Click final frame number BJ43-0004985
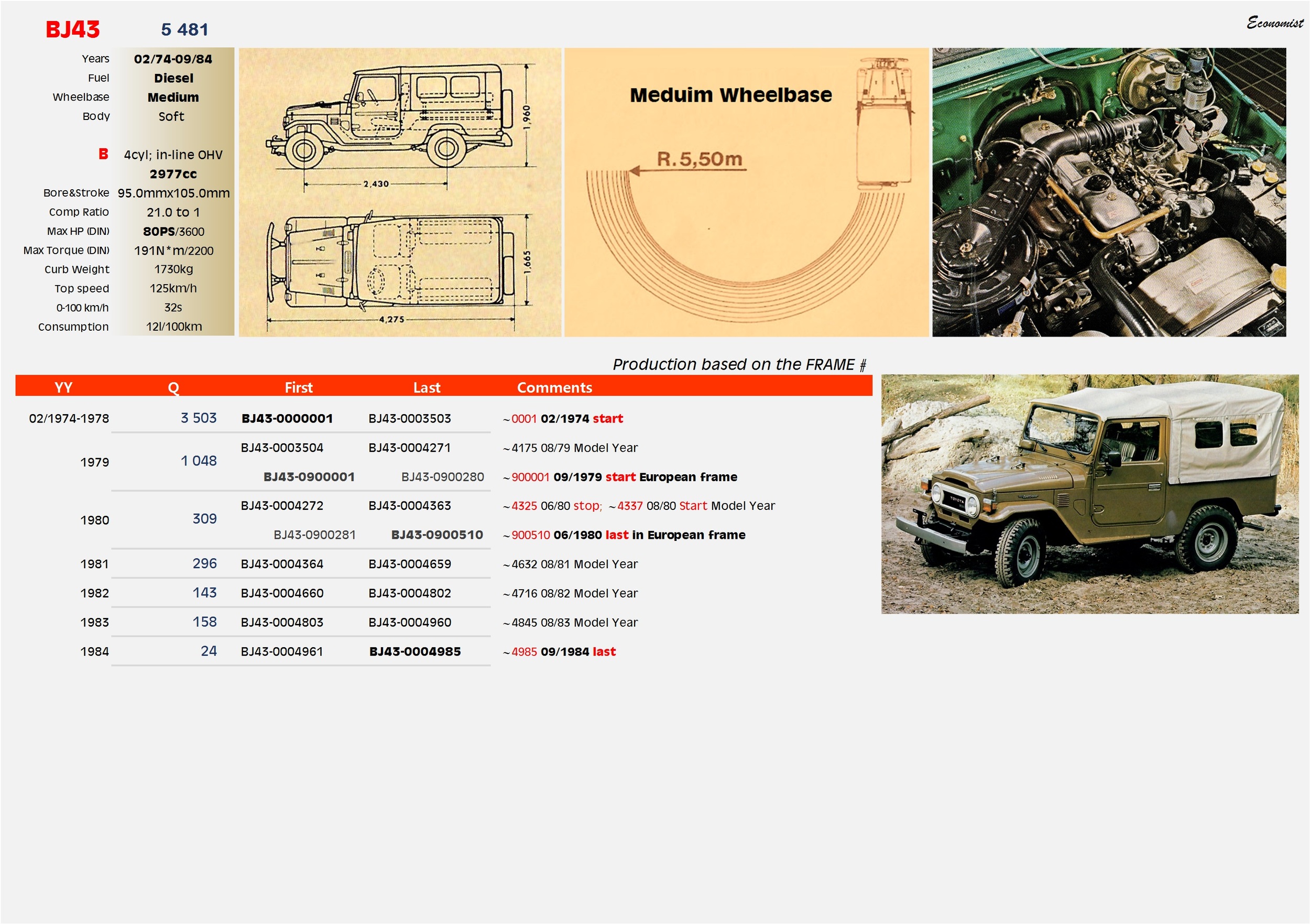The width and height of the screenshot is (1310, 924). pos(415,652)
